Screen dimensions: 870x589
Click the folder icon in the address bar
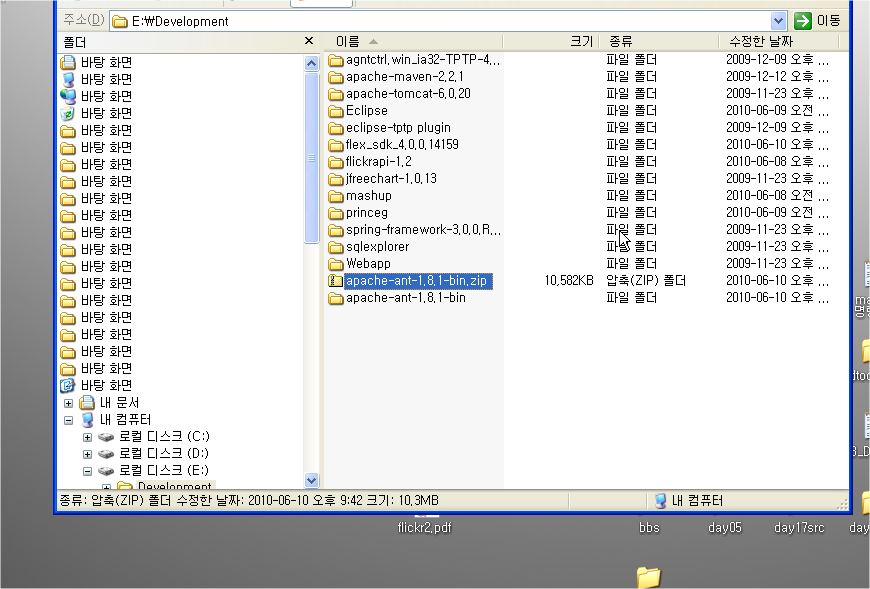(119, 22)
